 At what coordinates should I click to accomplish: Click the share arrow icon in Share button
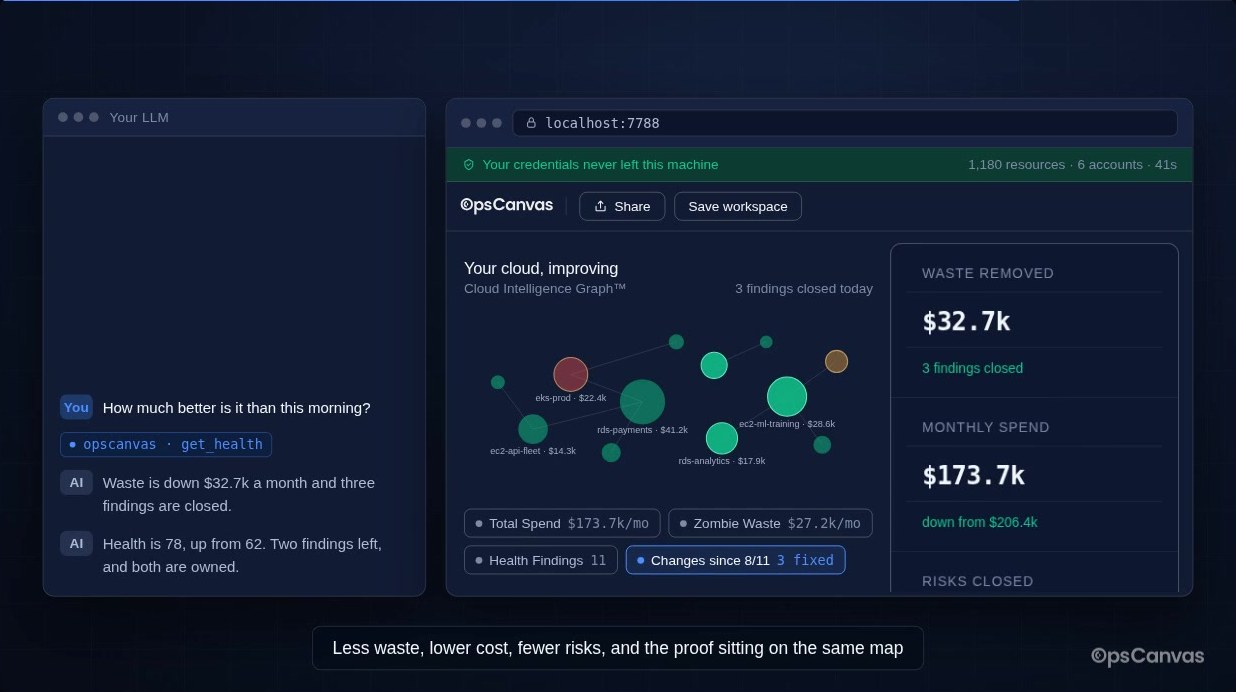pyautogui.click(x=600, y=206)
